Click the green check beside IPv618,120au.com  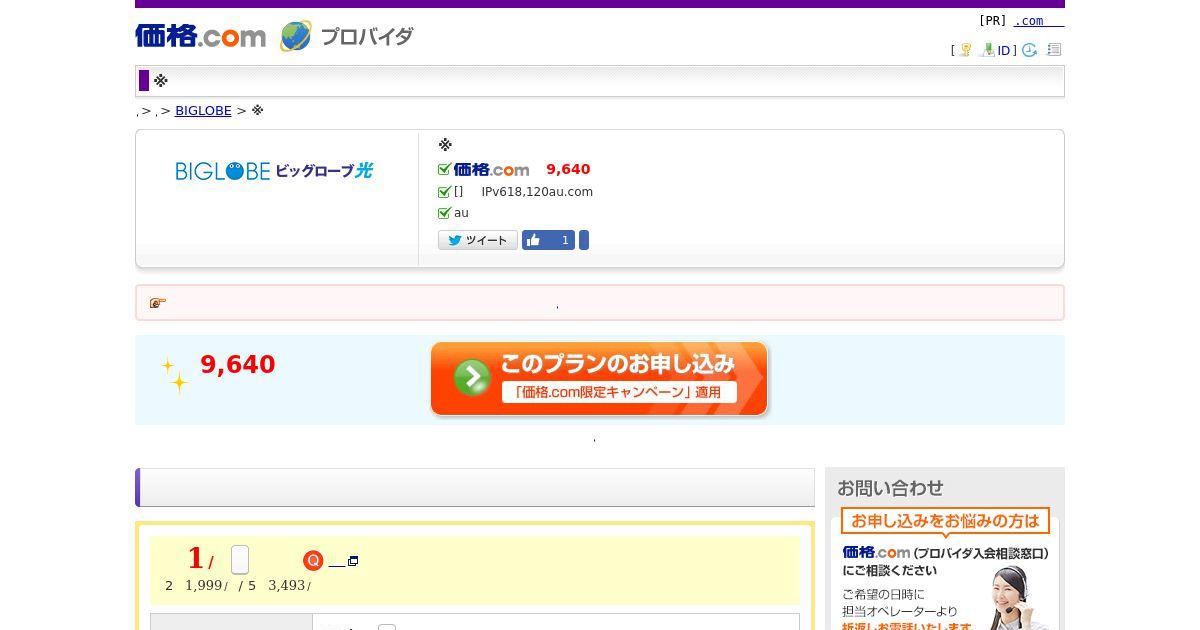pos(444,192)
